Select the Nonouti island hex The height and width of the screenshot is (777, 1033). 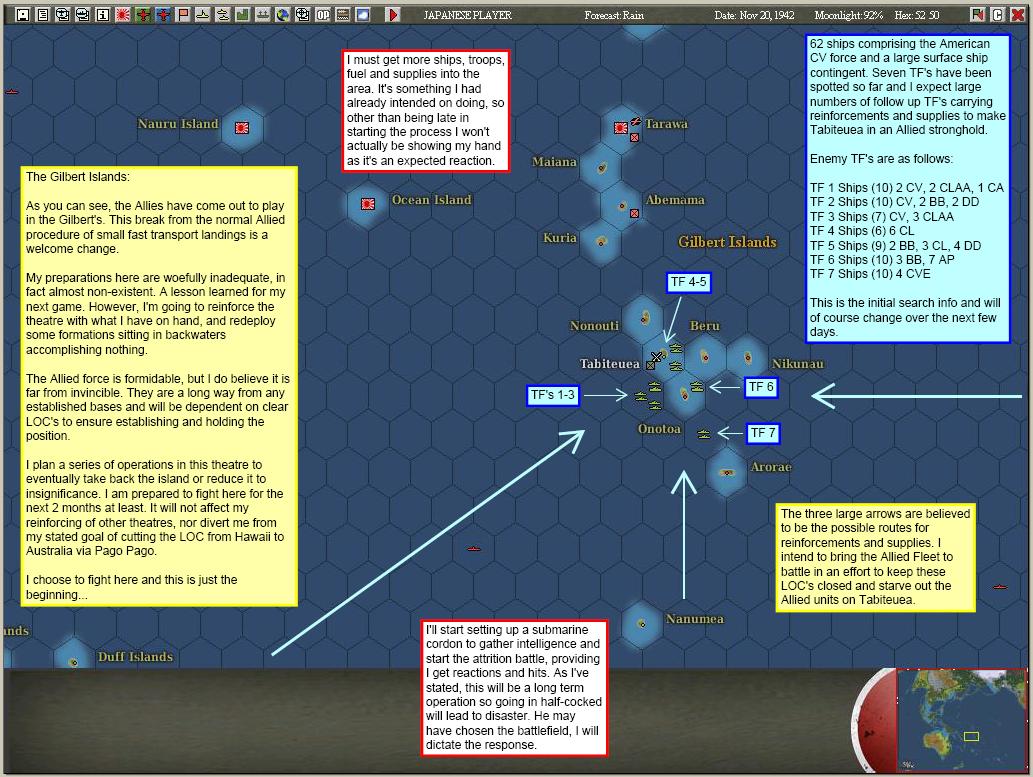pyautogui.click(x=644, y=318)
